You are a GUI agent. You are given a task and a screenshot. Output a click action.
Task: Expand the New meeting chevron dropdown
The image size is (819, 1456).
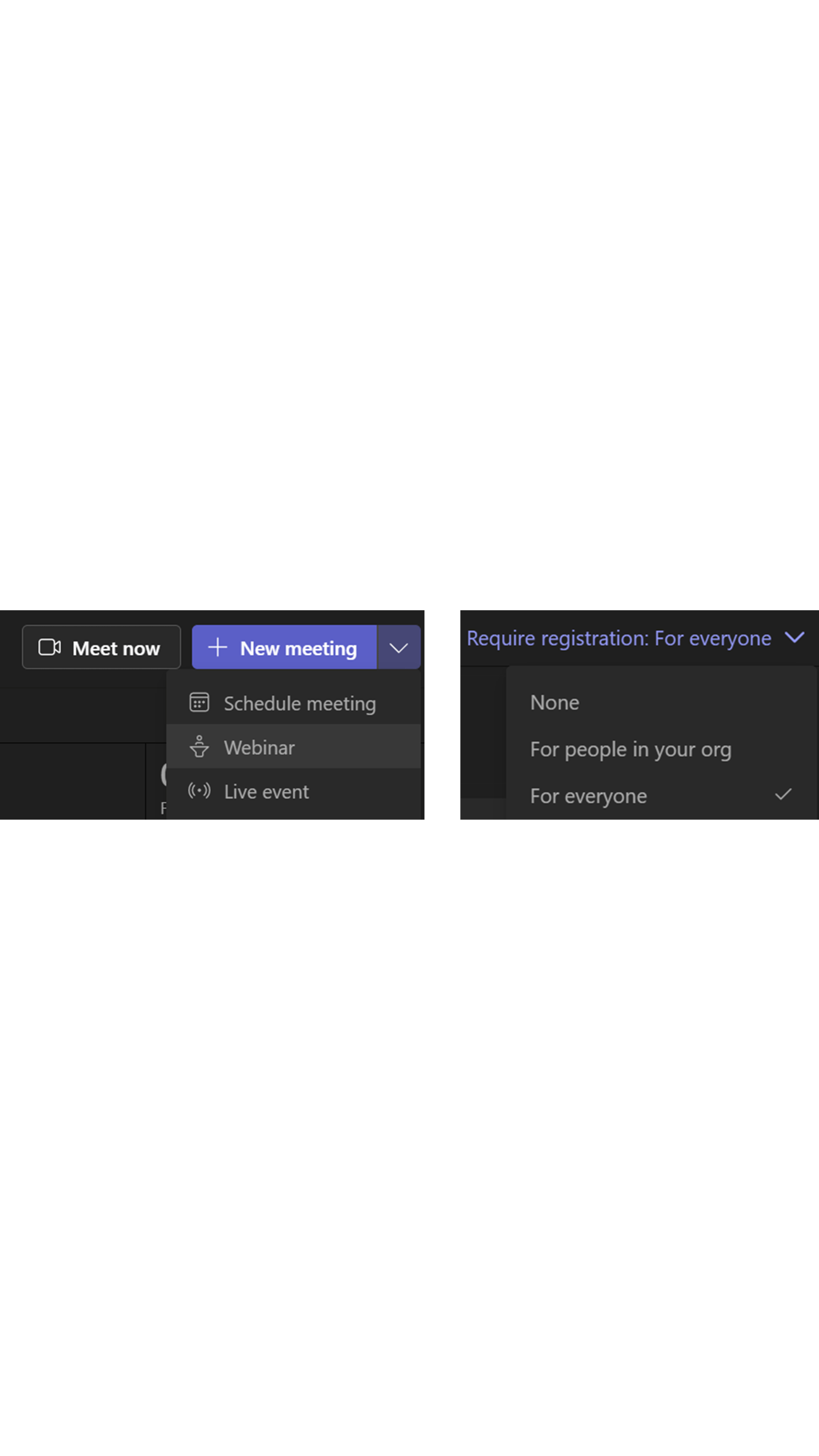[398, 648]
